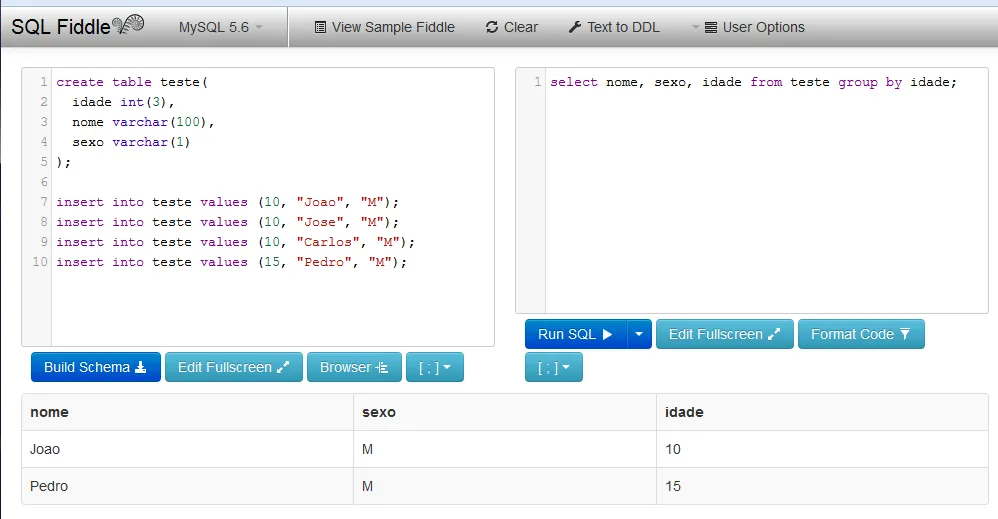Click Edit Fullscreen under schema panel
The height and width of the screenshot is (519, 998).
(x=233, y=367)
